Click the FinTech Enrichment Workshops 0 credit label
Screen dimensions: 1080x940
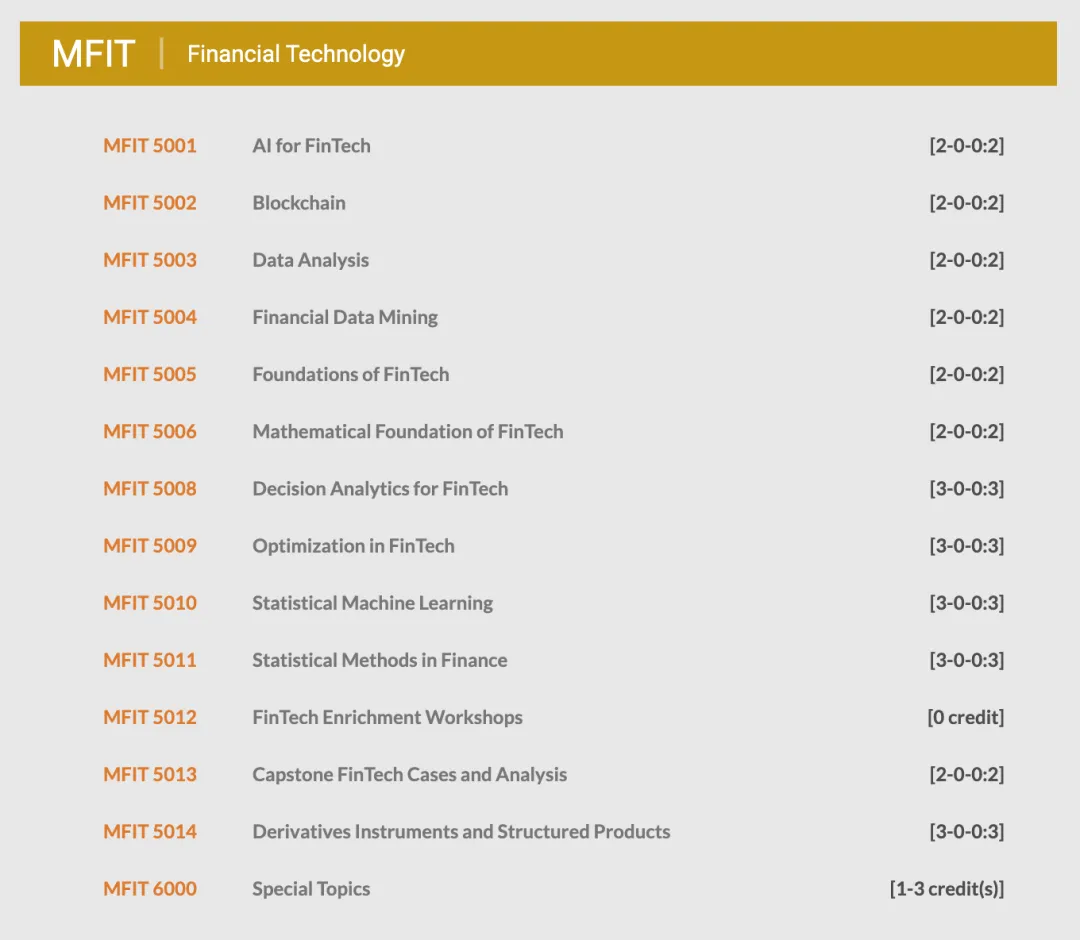965,717
